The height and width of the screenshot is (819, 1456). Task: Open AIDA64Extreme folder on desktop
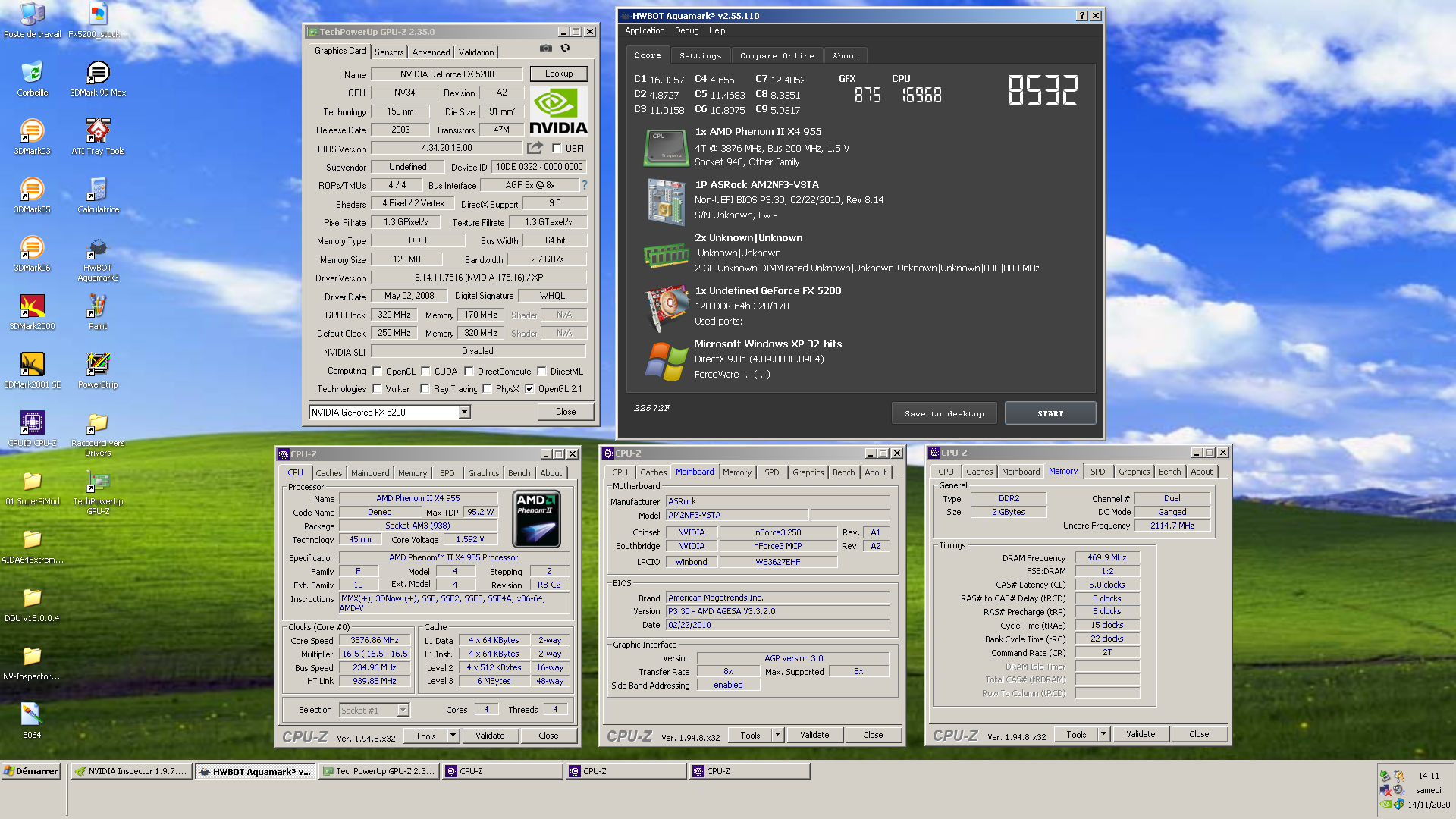[32, 546]
